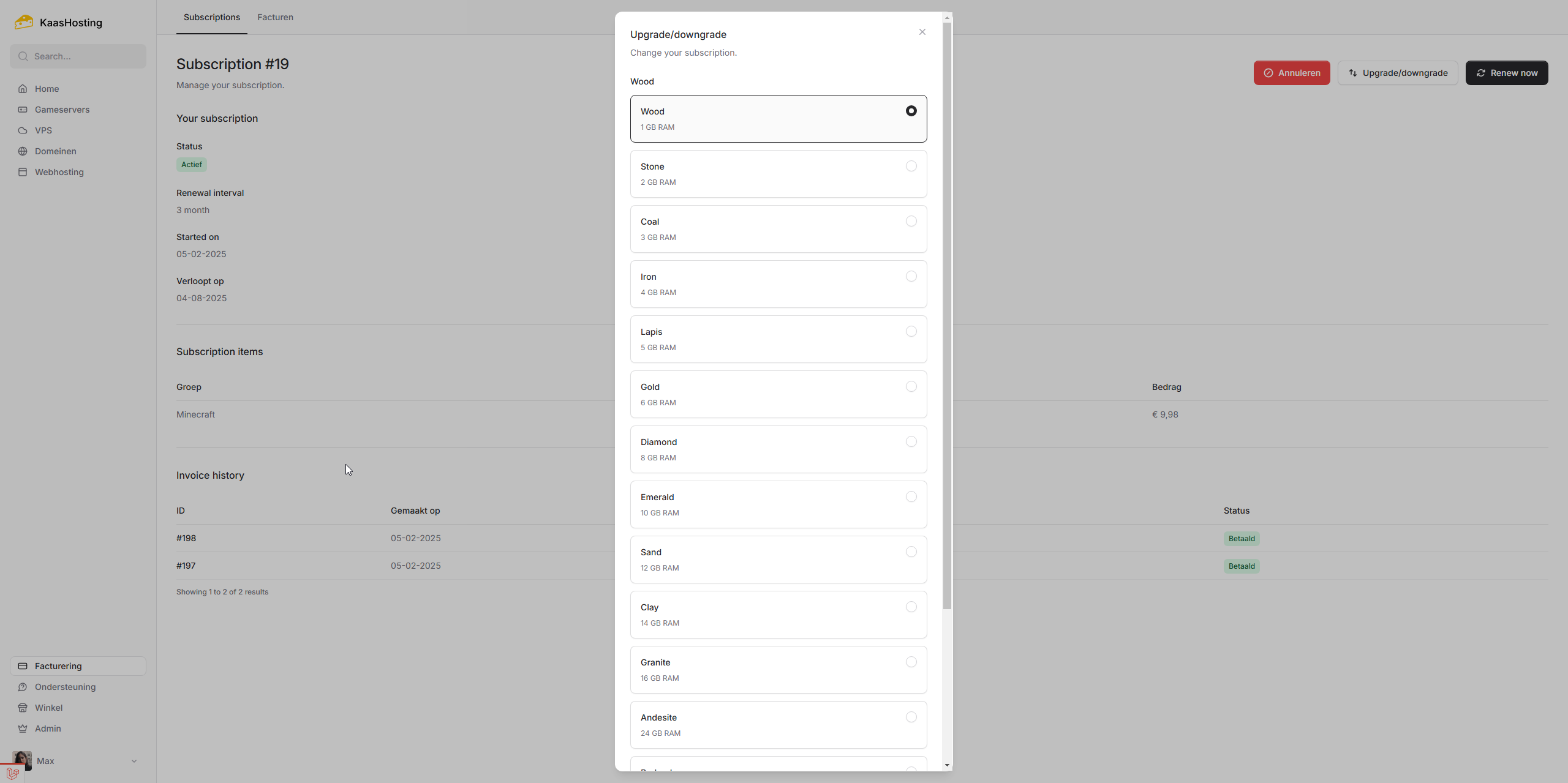Click the Domeinen globe icon

[x=23, y=151]
